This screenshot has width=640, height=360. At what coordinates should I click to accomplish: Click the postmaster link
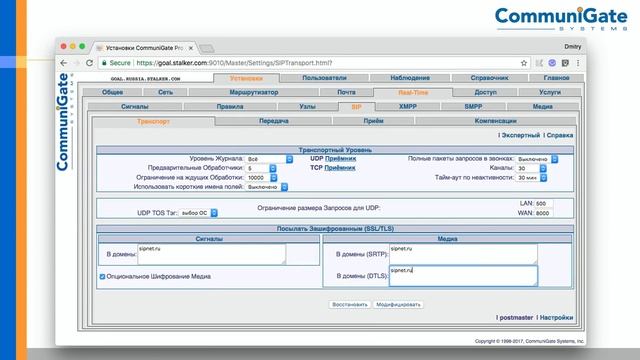coord(516,318)
